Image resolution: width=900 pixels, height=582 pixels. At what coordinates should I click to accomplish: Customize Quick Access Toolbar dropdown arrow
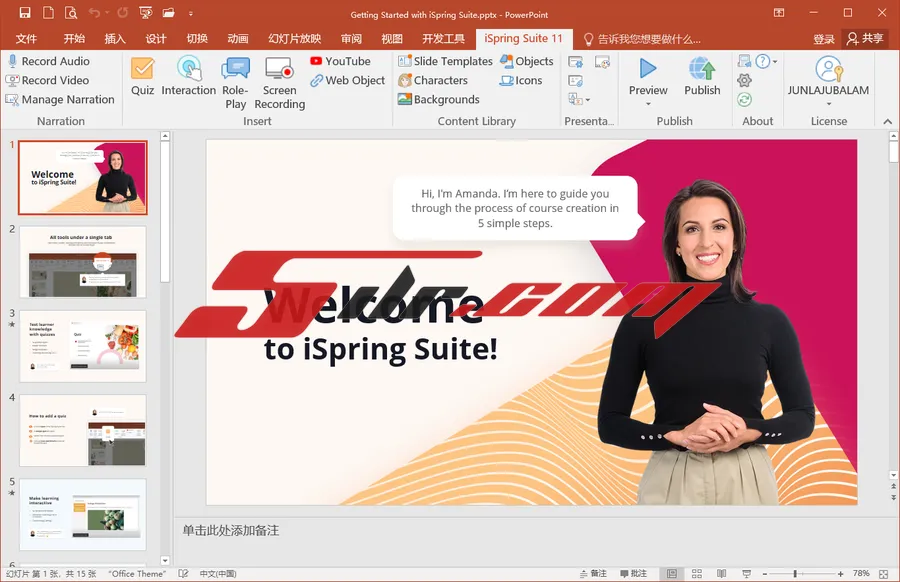click(191, 13)
